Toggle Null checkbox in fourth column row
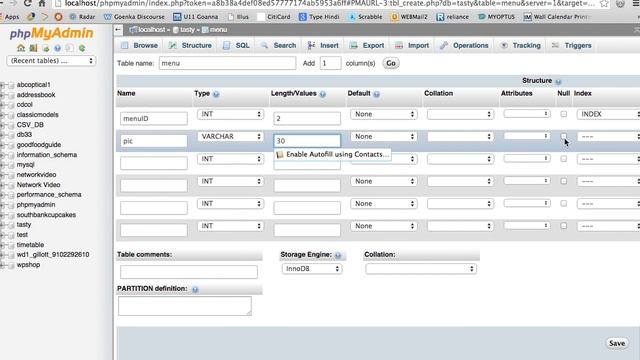Viewport: 640px width, 360px height. point(564,181)
